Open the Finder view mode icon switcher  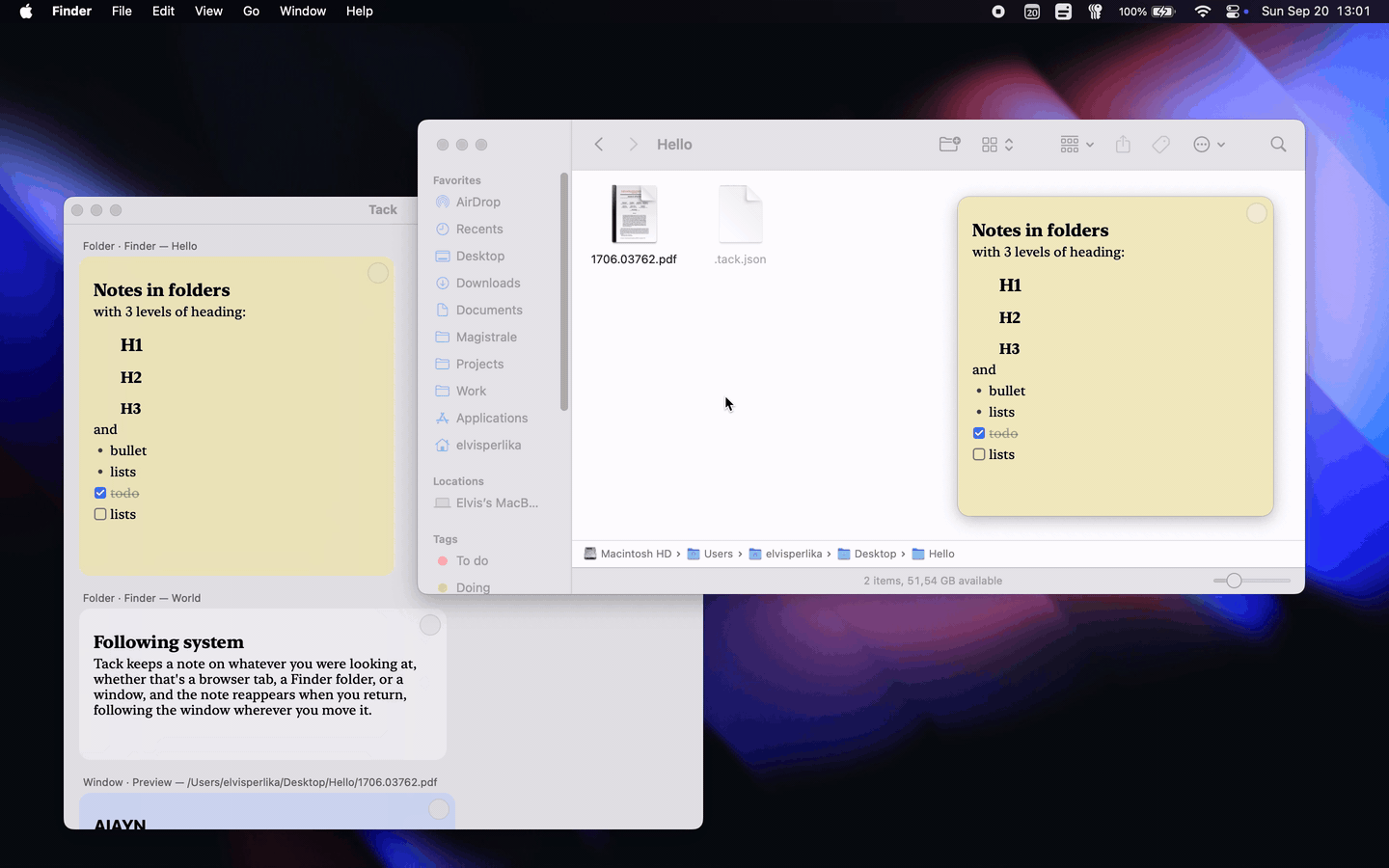pos(998,145)
